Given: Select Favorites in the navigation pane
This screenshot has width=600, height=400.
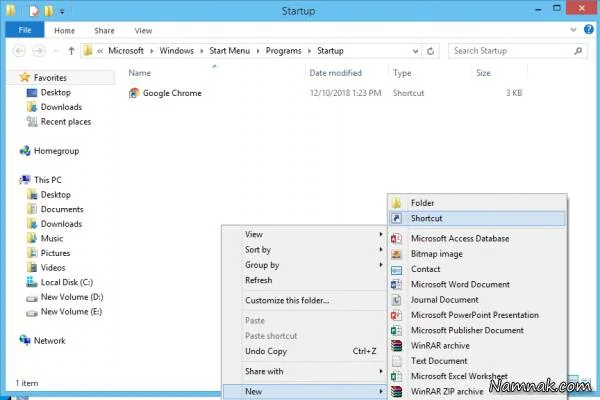Looking at the screenshot, I should click(50, 78).
